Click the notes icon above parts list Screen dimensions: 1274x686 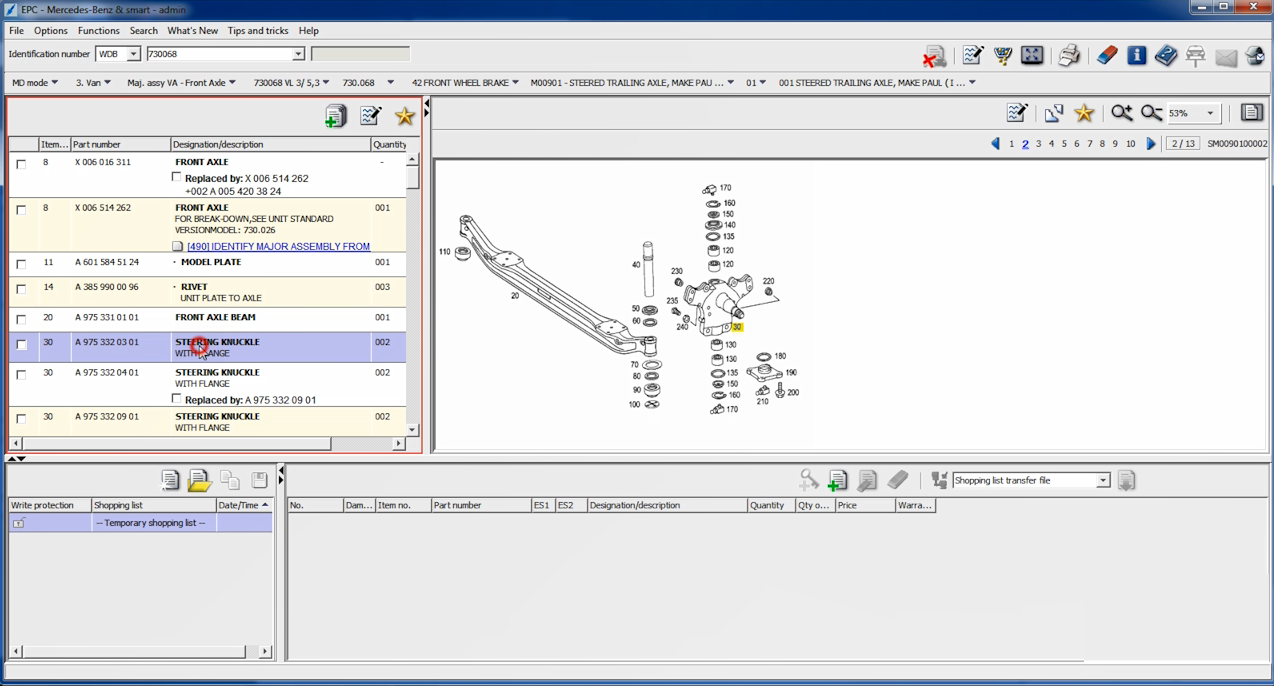(370, 116)
